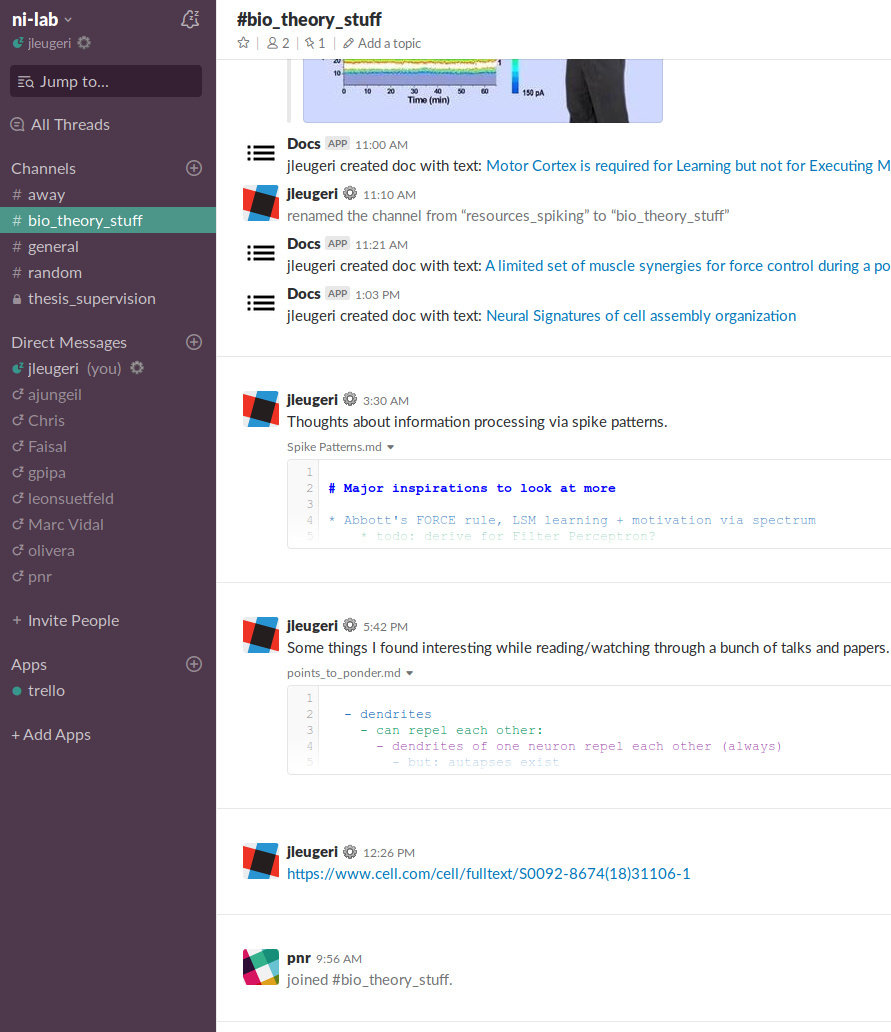Expand points_to_ponder.md file dropdown
This screenshot has width=891, height=1032.
click(409, 673)
